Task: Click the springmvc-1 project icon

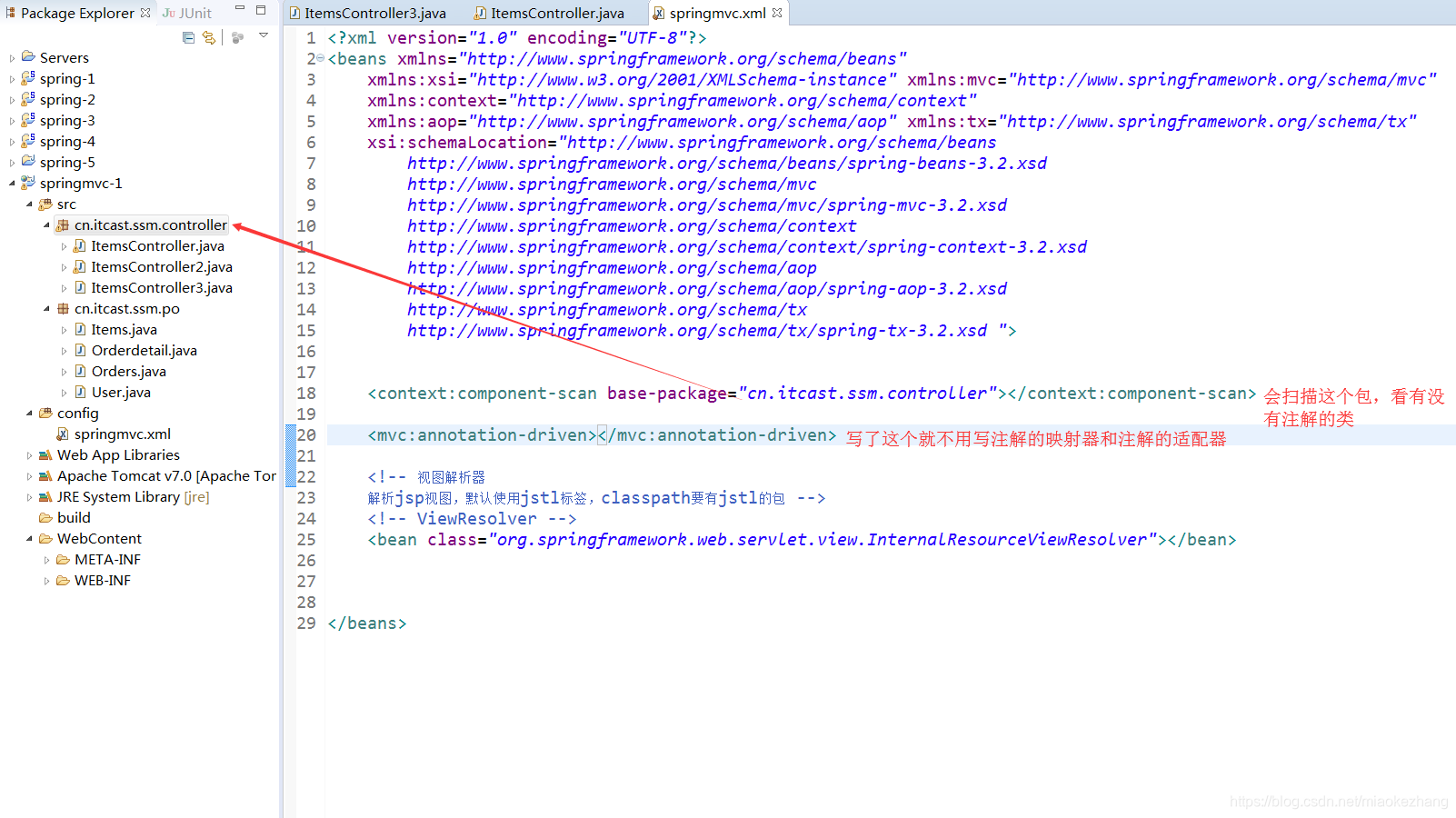Action: coord(28,182)
